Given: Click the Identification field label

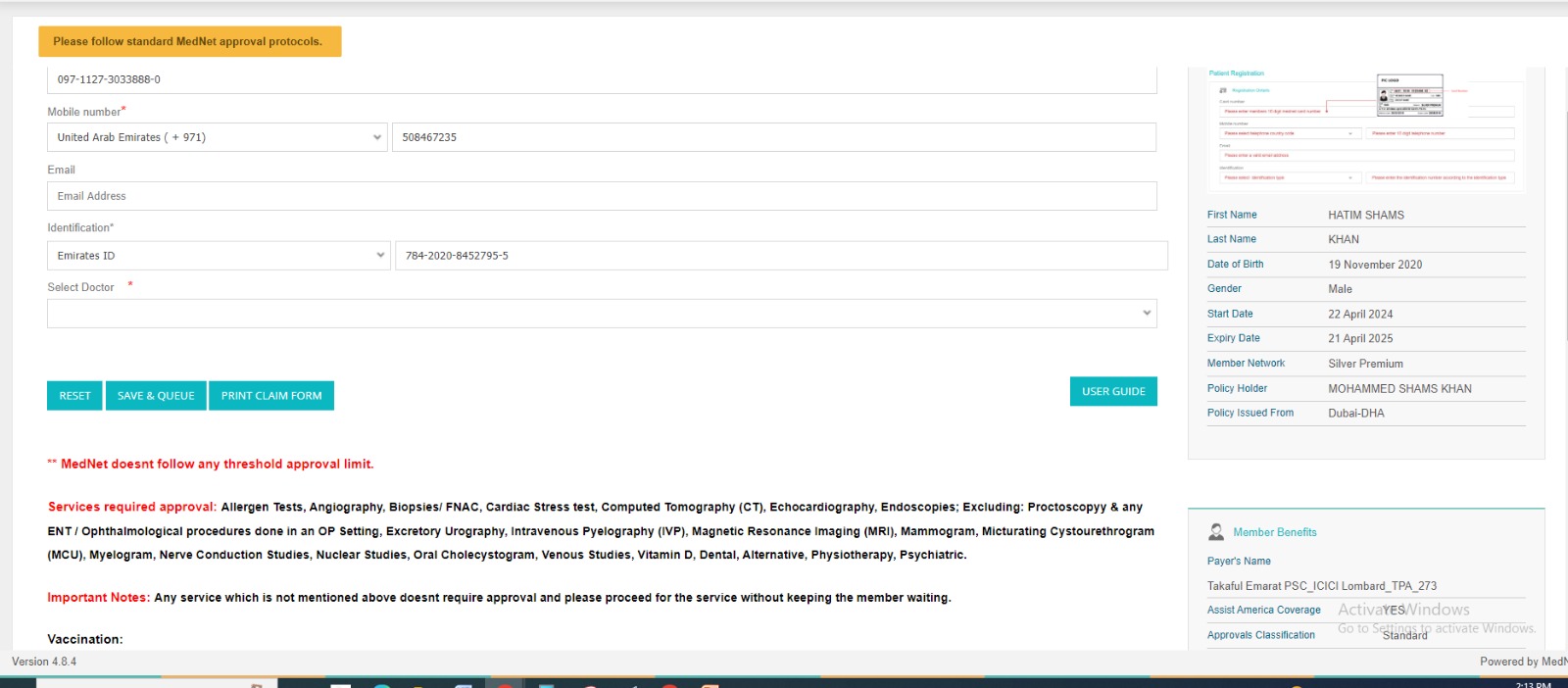Looking at the screenshot, I should [80, 228].
